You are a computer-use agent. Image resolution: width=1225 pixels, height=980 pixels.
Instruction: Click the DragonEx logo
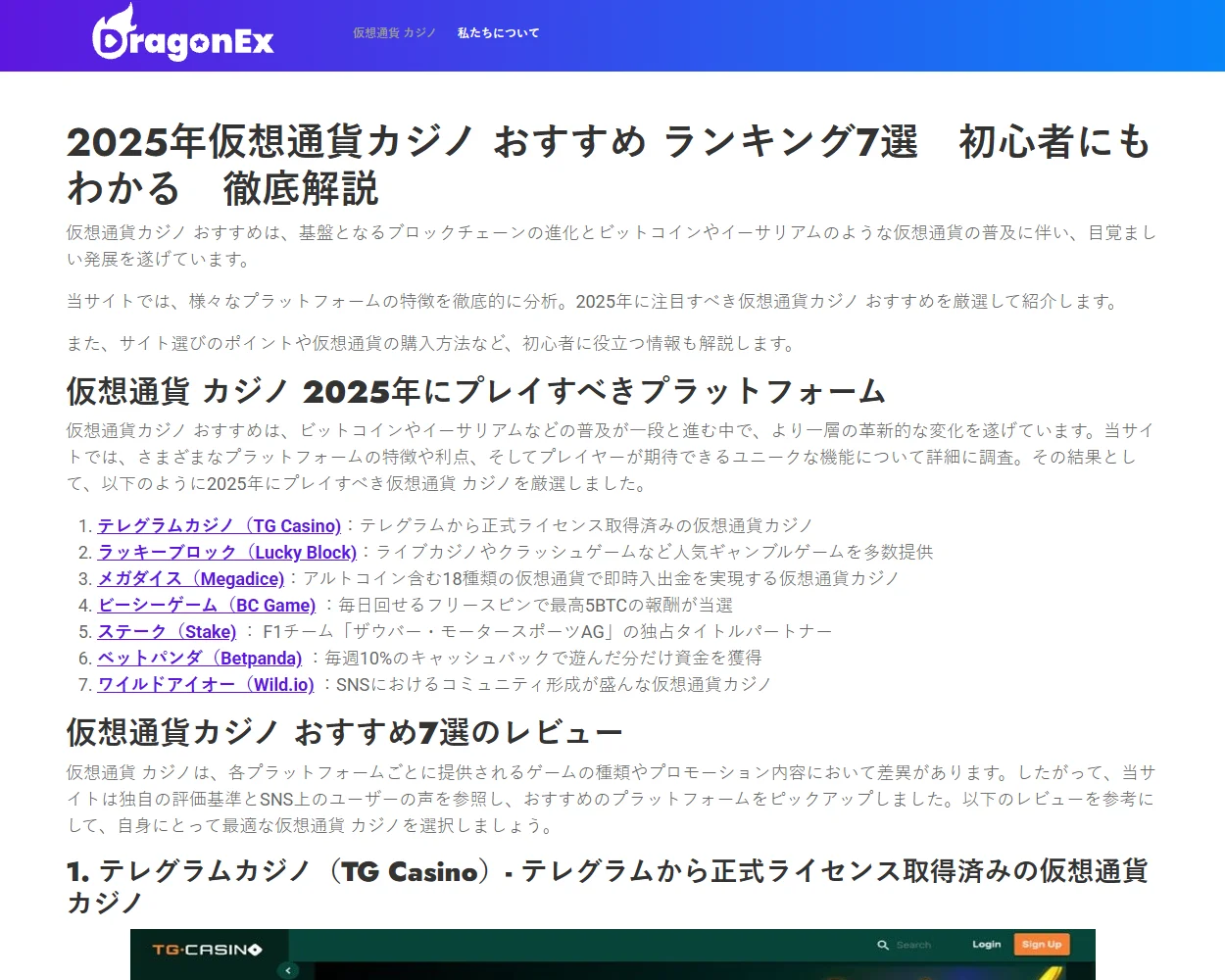(x=182, y=33)
